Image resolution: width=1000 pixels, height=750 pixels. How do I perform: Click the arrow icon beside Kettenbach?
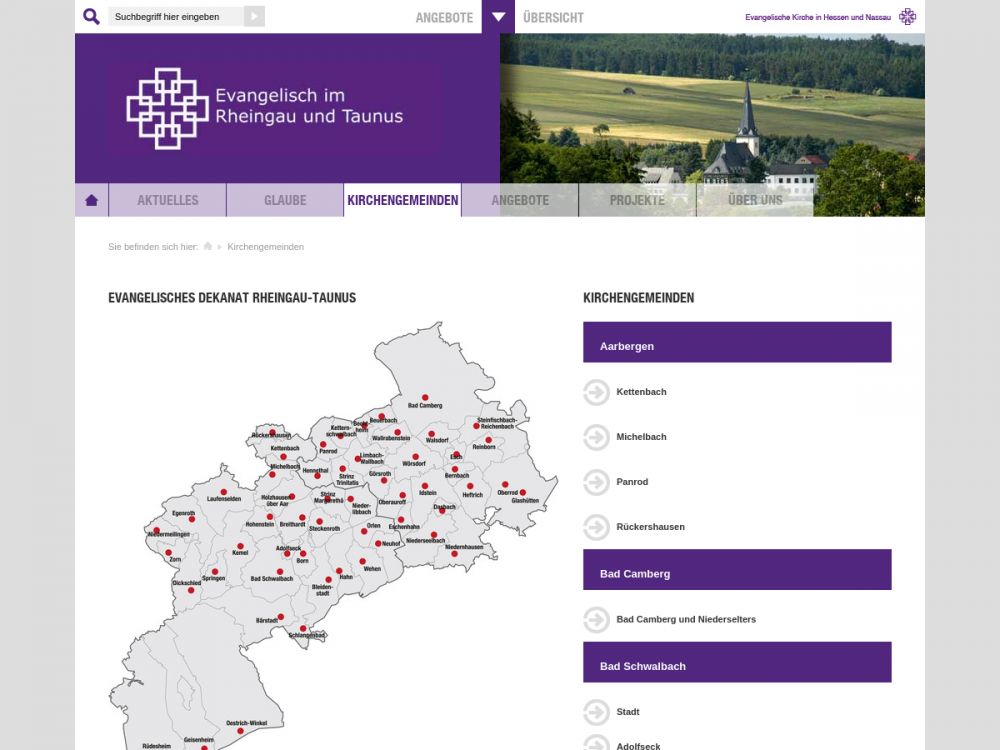click(x=596, y=392)
